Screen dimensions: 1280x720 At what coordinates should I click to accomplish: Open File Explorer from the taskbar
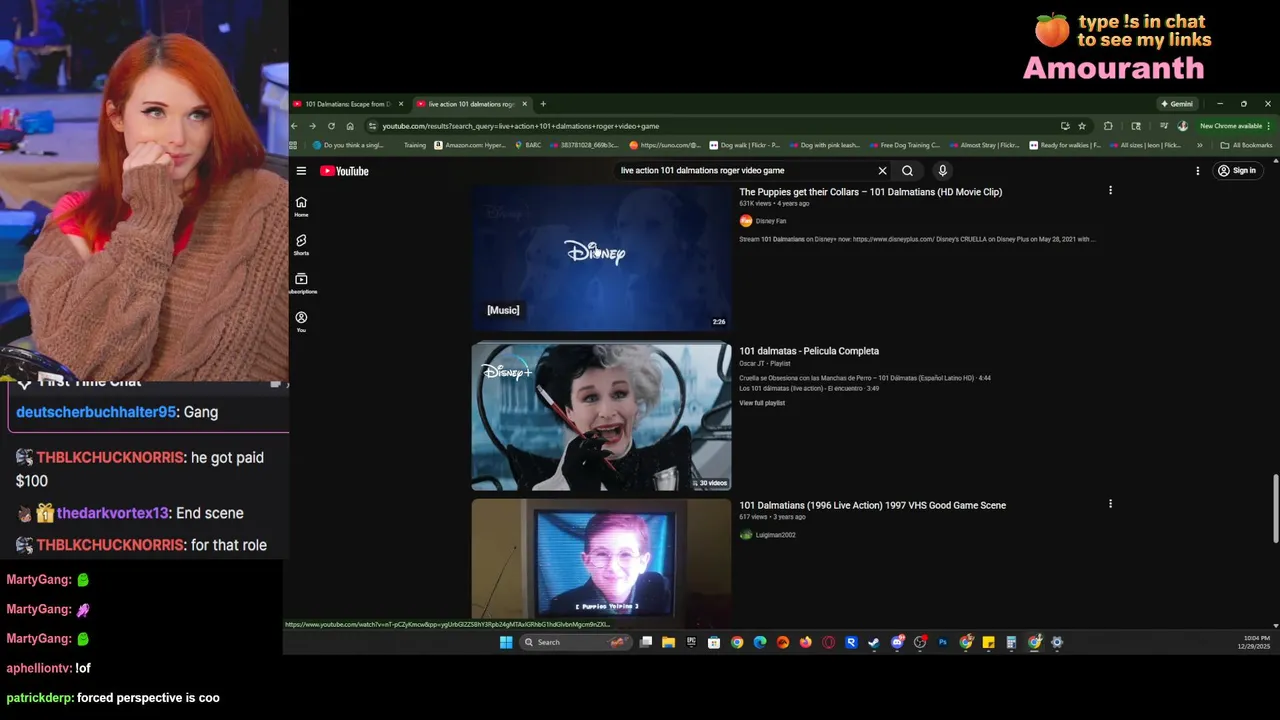tap(668, 642)
